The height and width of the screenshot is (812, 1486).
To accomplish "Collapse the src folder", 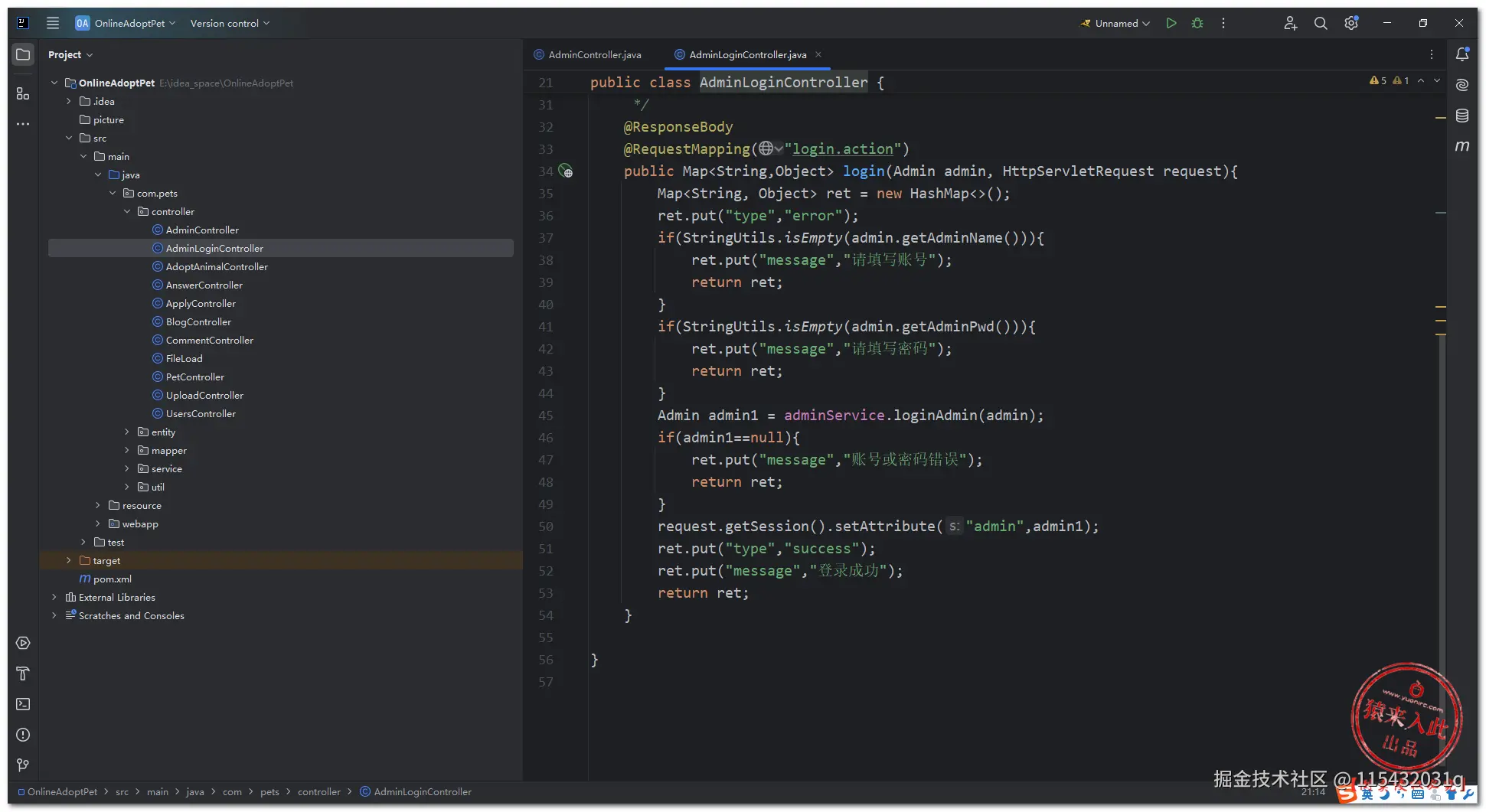I will point(69,138).
